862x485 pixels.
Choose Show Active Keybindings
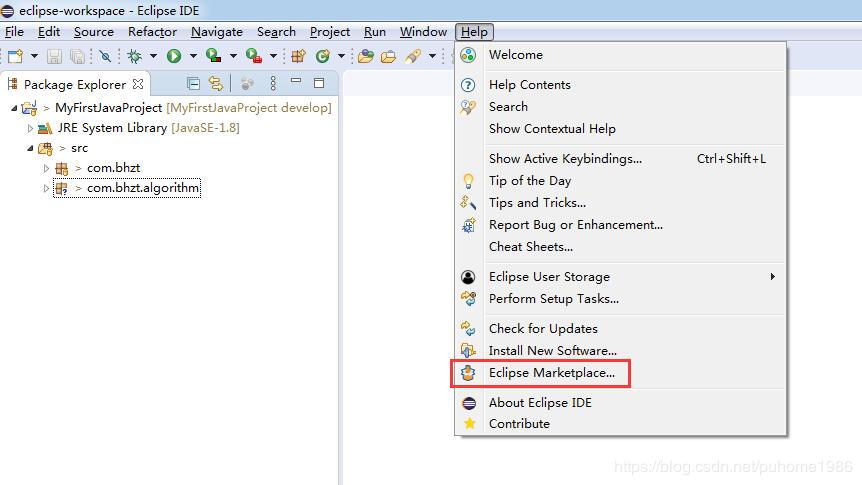click(621, 159)
